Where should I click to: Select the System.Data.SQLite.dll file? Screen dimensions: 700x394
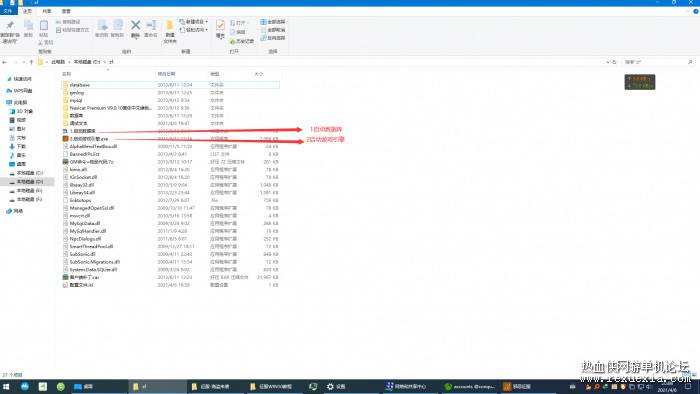click(x=93, y=270)
